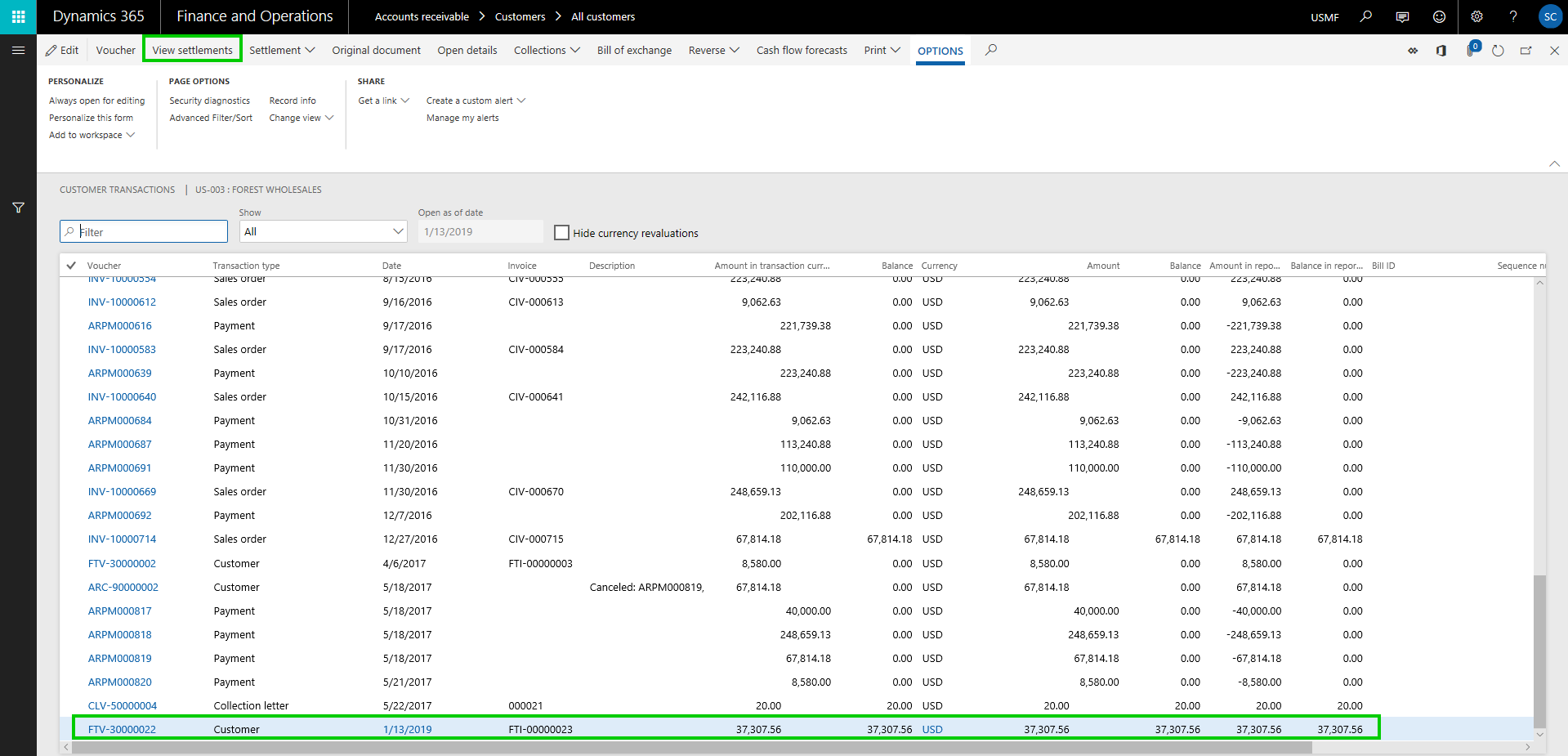This screenshot has height=756, width=1568.
Task: Click the View settlements button
Action: (x=191, y=49)
